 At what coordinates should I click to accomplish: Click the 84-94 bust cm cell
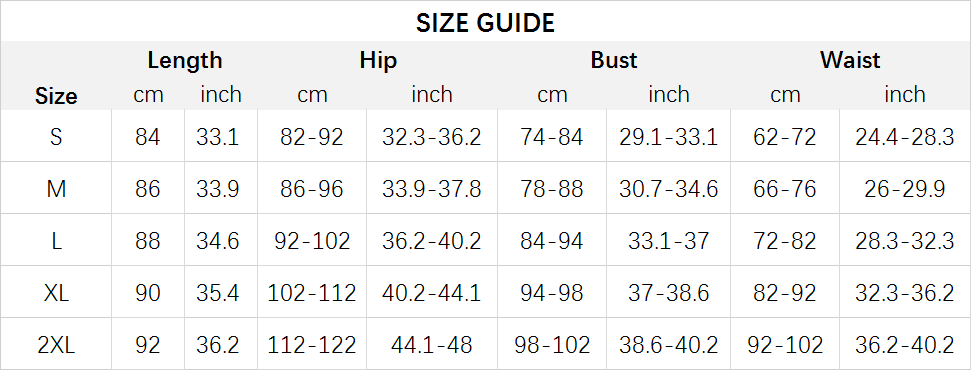coord(552,240)
